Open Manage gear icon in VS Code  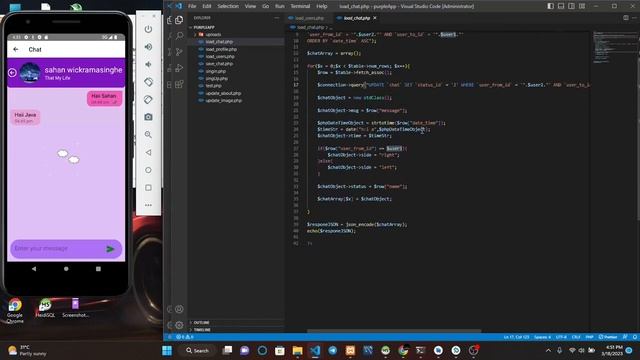tap(179, 325)
